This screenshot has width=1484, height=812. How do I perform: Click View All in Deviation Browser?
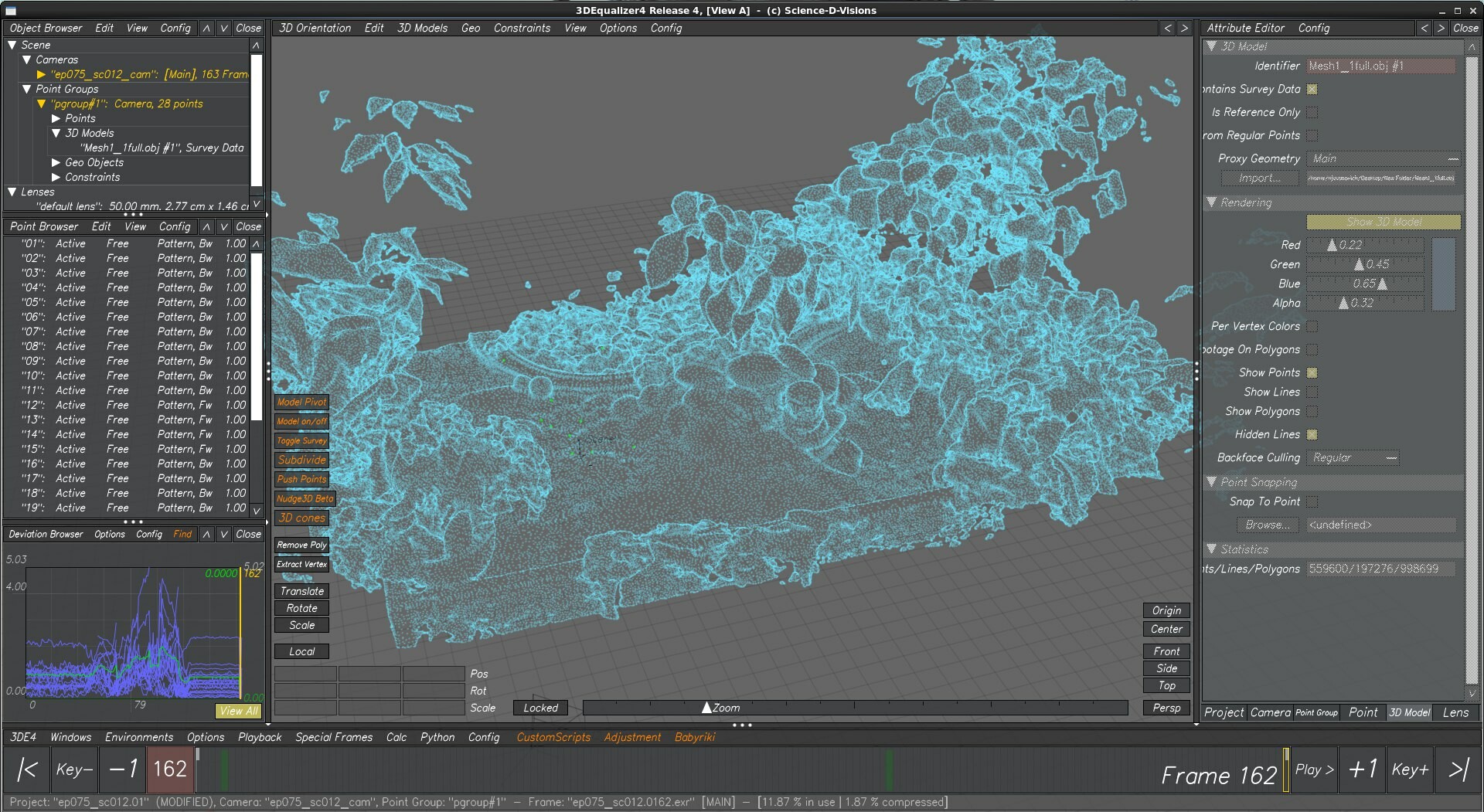coord(238,711)
